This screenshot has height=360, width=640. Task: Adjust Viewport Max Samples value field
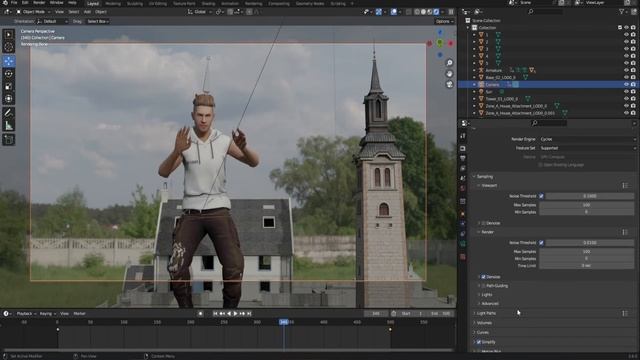[586, 205]
